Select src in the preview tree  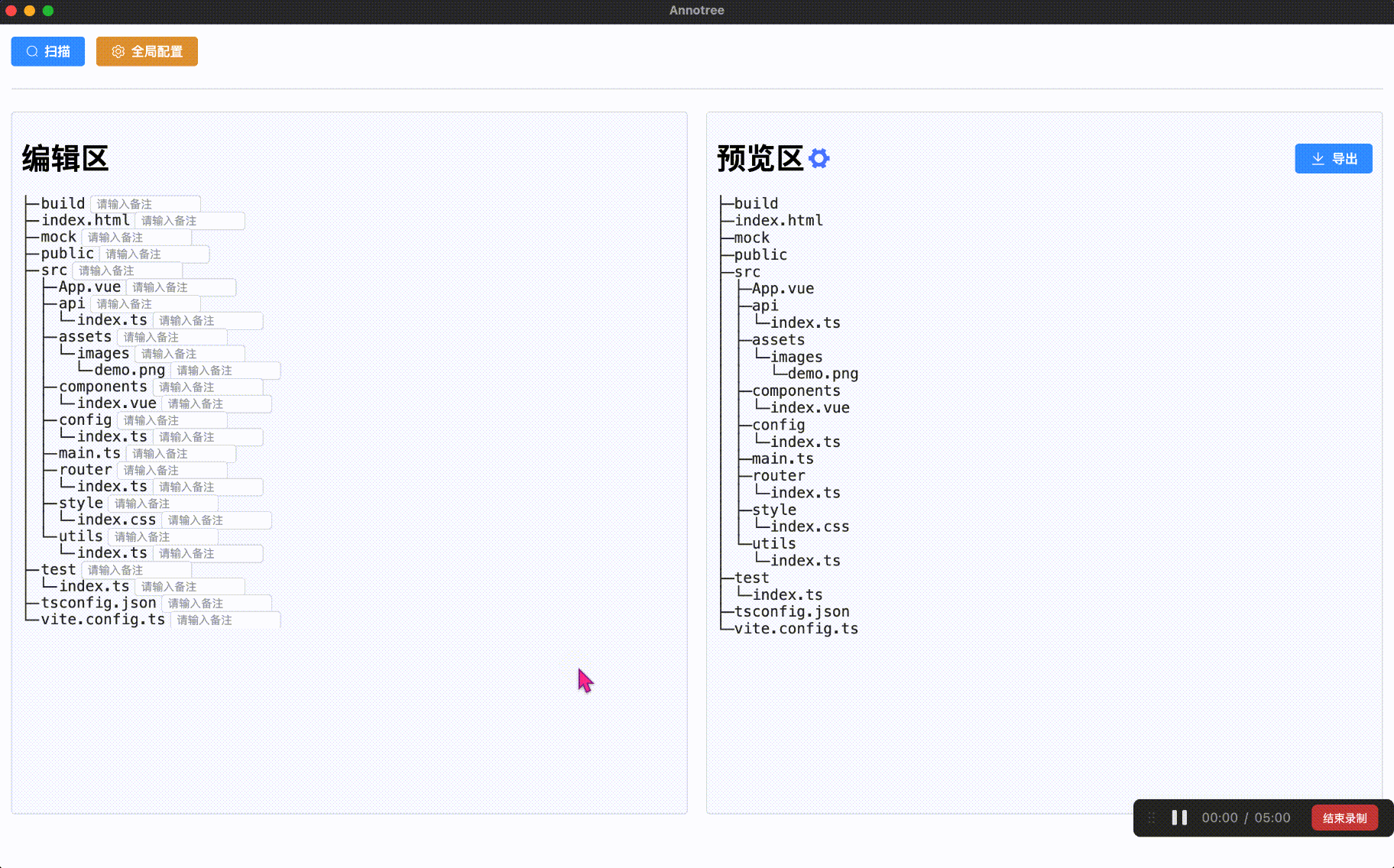click(x=747, y=271)
